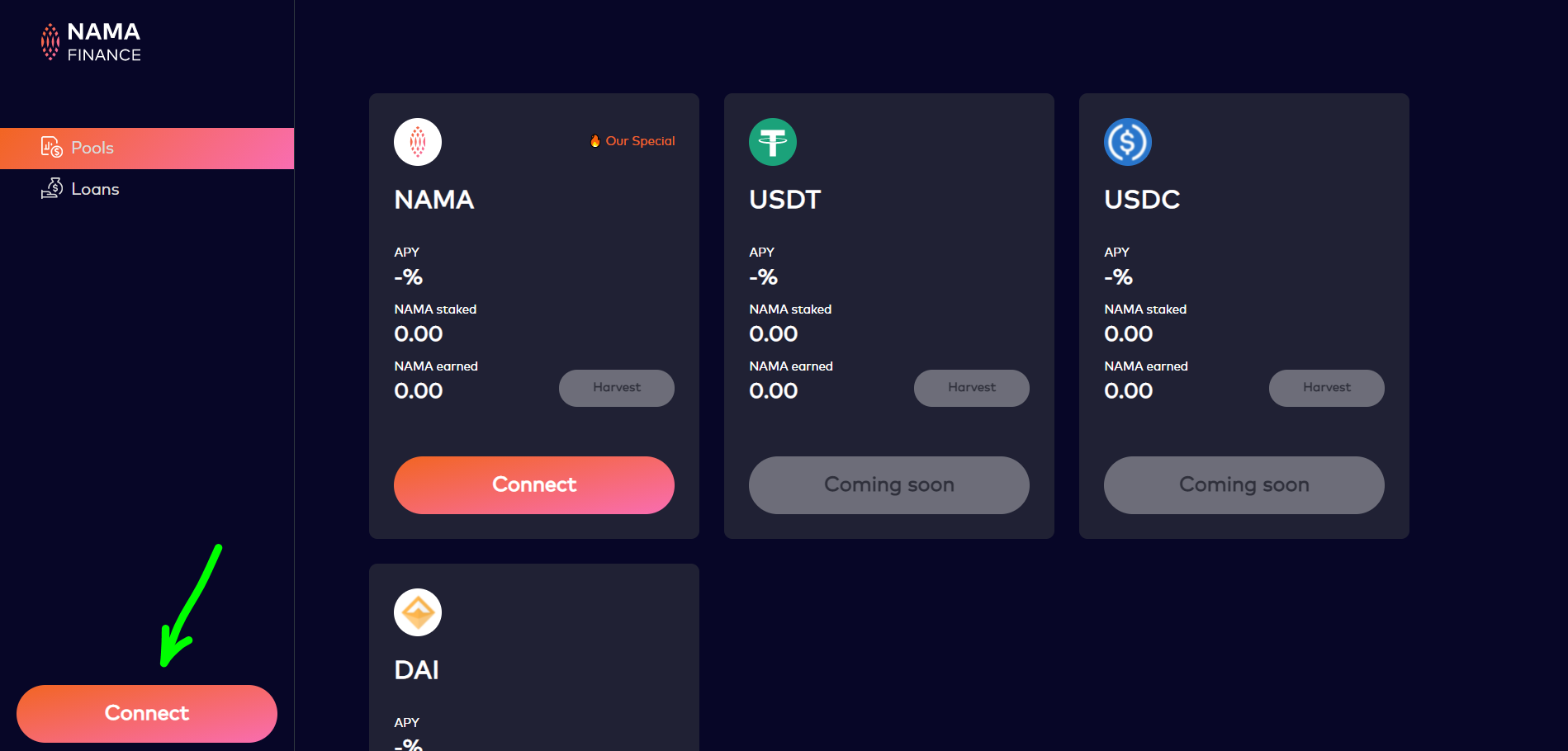The image size is (1568, 751).
Task: Switch to the Loans menu item
Action: (x=95, y=189)
